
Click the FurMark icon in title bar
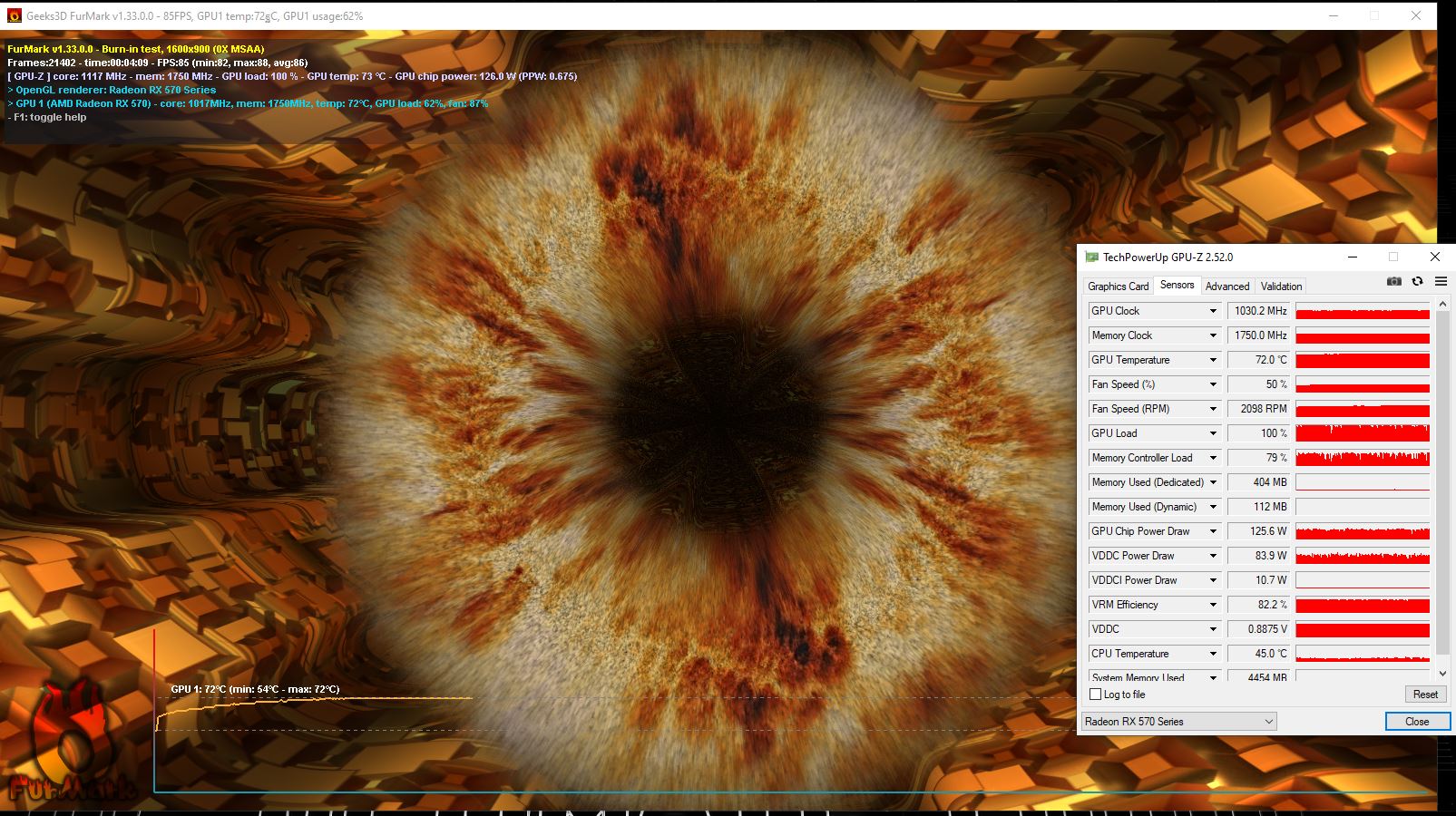pyautogui.click(x=14, y=15)
